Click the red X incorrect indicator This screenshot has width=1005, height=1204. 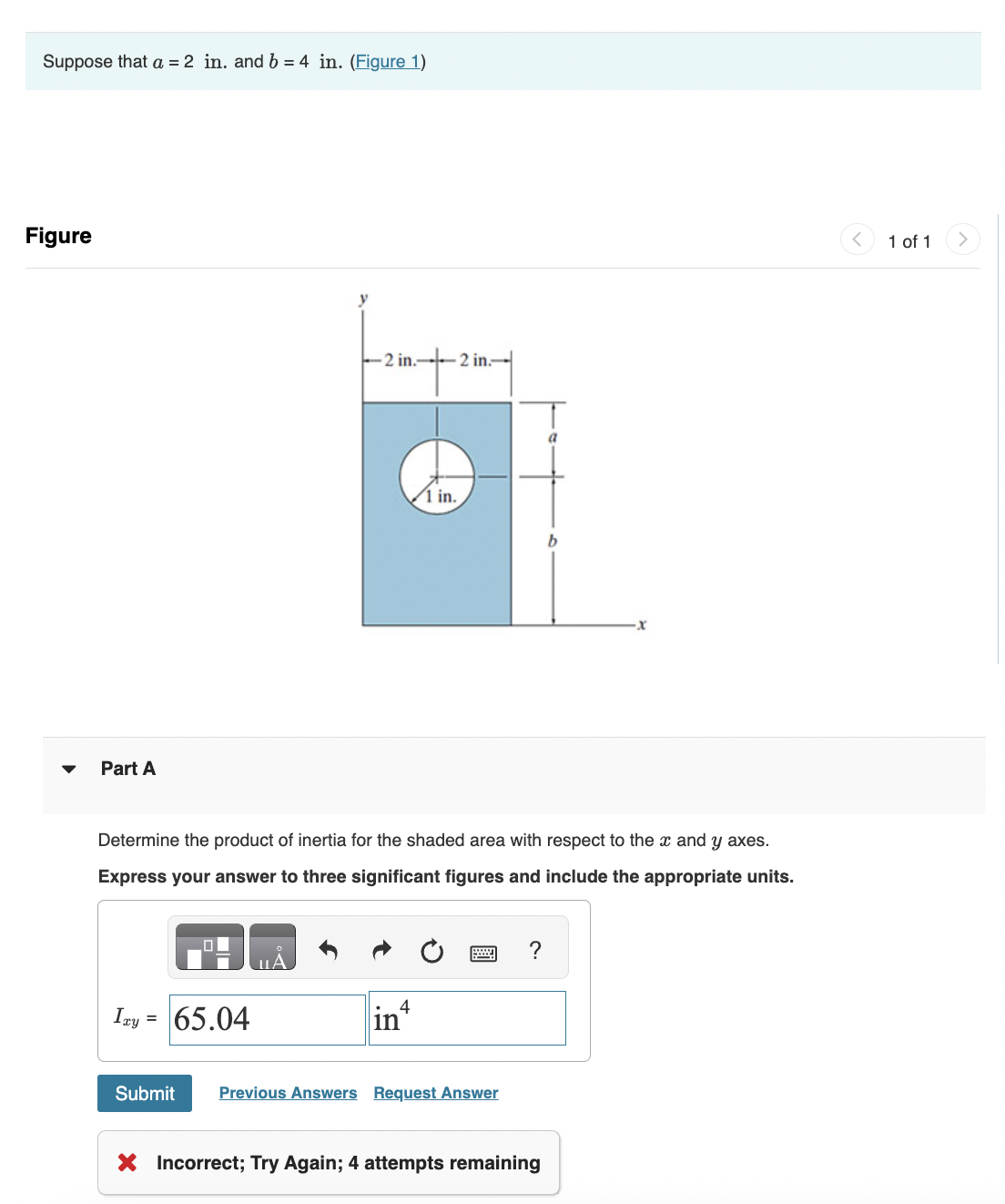tap(127, 1162)
